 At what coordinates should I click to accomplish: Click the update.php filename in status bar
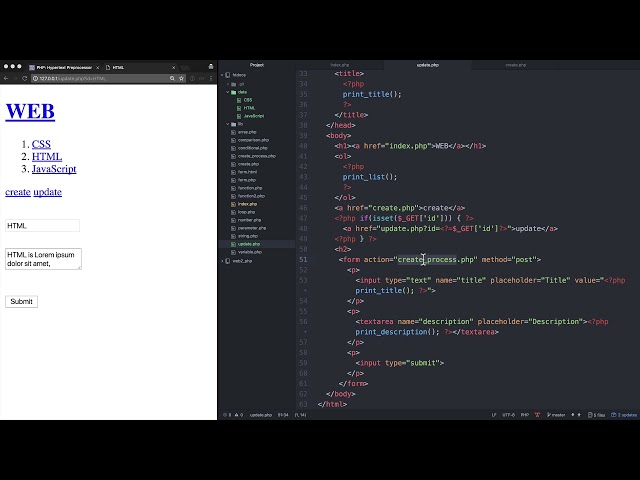click(x=261, y=415)
